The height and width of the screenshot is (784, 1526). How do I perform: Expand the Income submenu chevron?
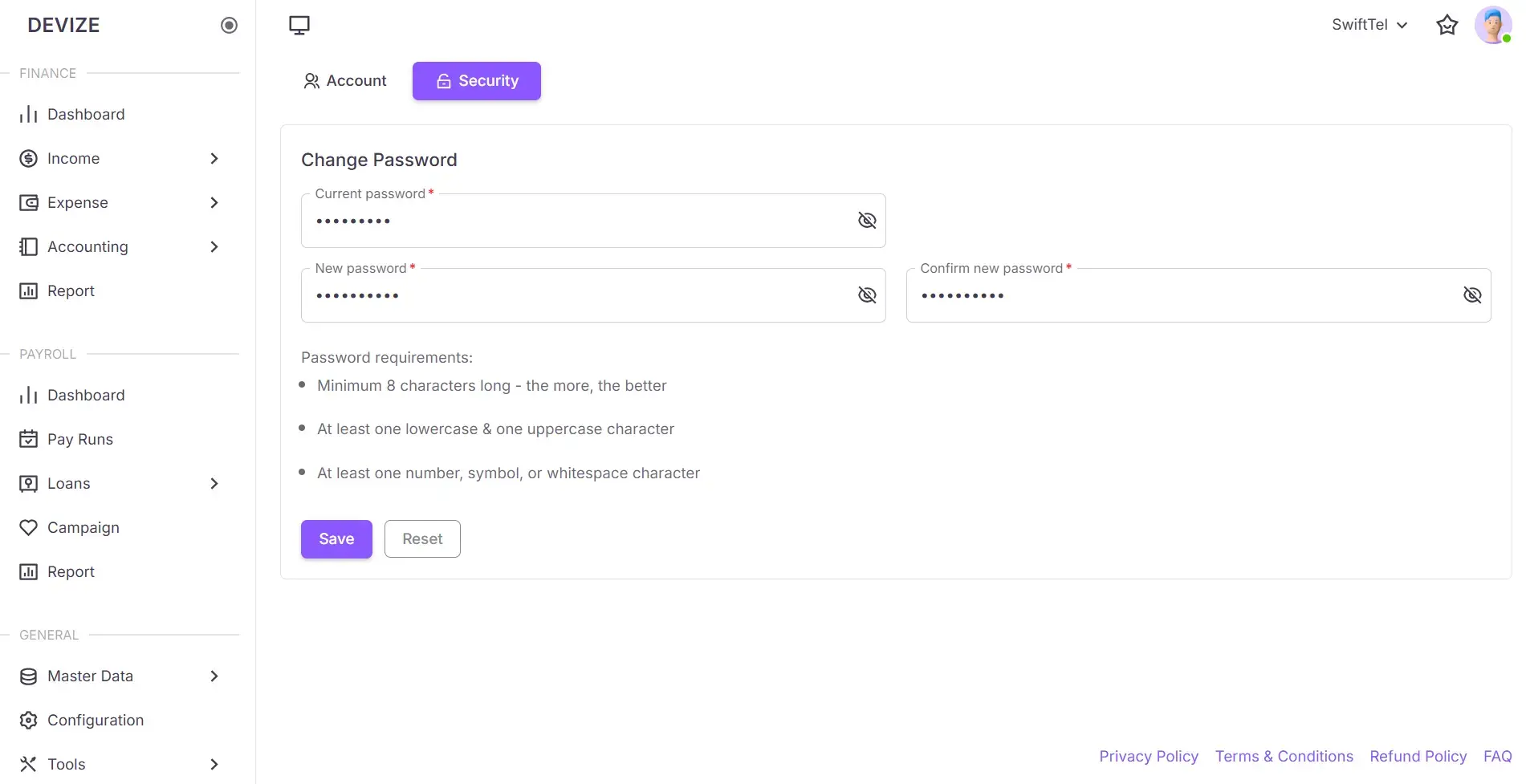(214, 158)
